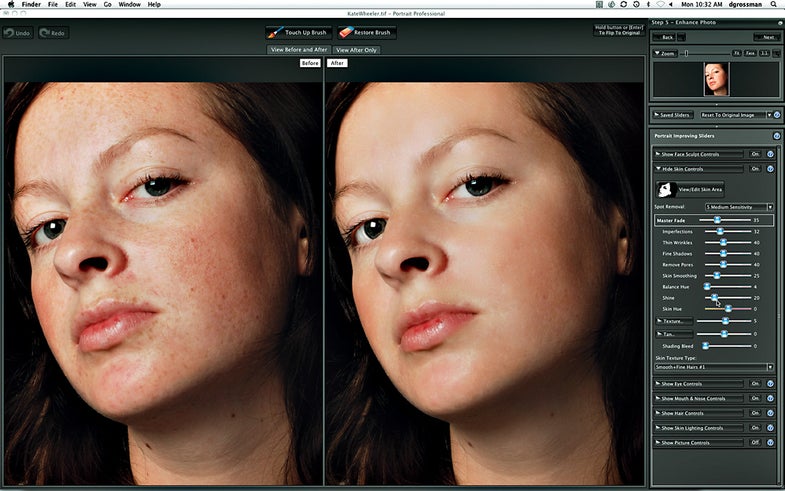Open help for Saved Sliders row

click(777, 115)
